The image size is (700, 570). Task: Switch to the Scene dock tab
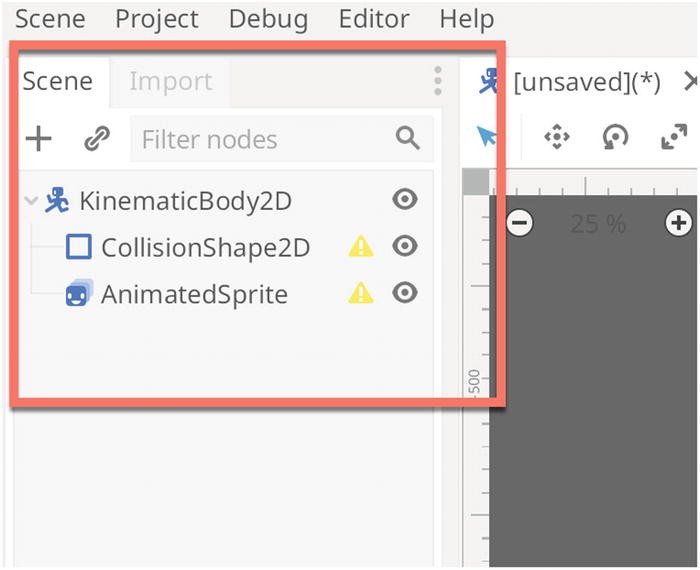click(58, 82)
